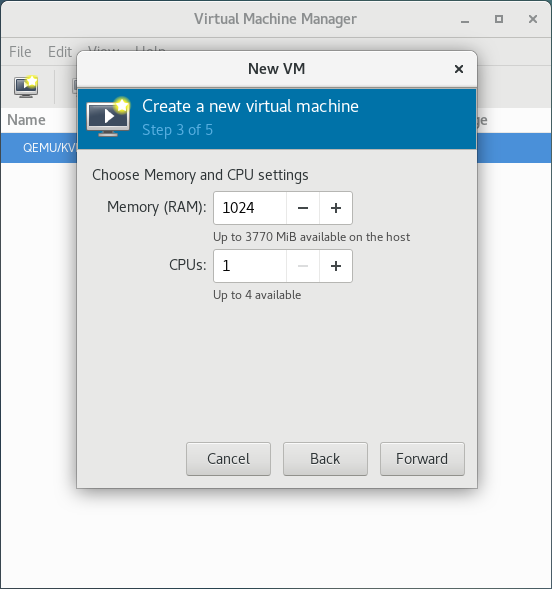Click the wizard monitor icon in blue banner

pyautogui.click(x=109, y=117)
